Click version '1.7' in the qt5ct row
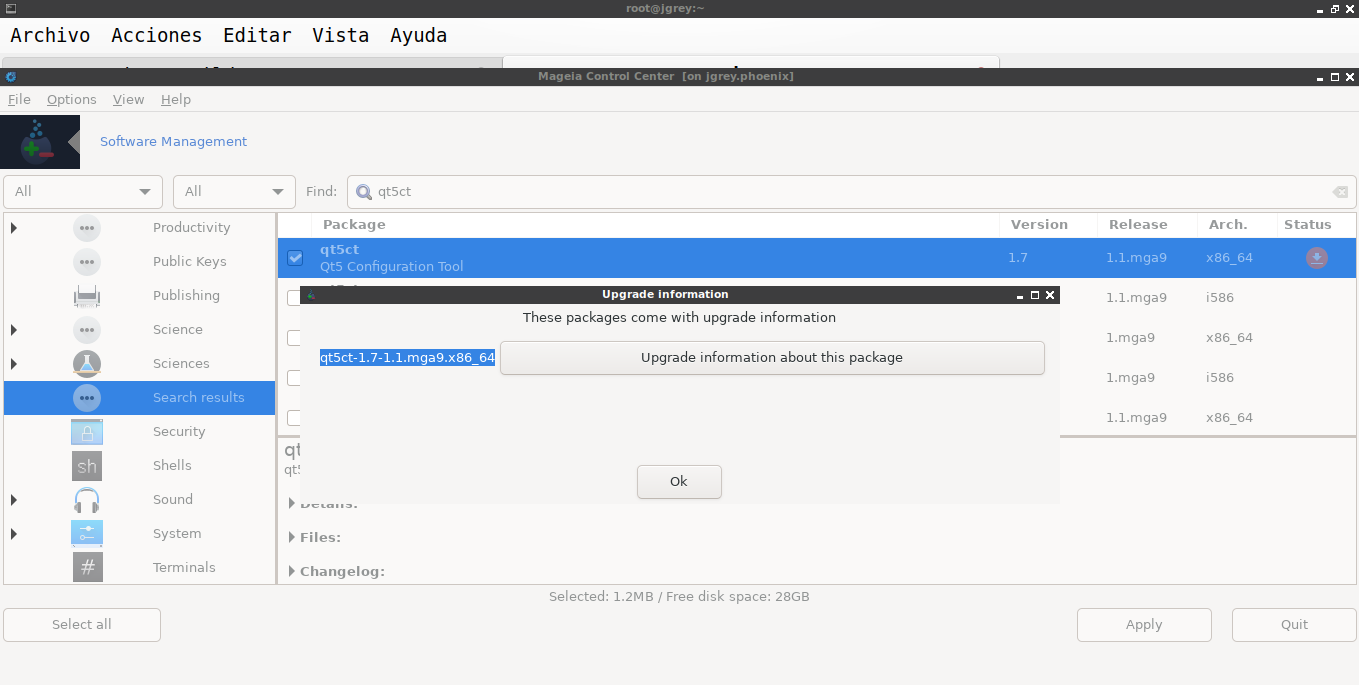The image size is (1359, 685). pyautogui.click(x=1018, y=258)
